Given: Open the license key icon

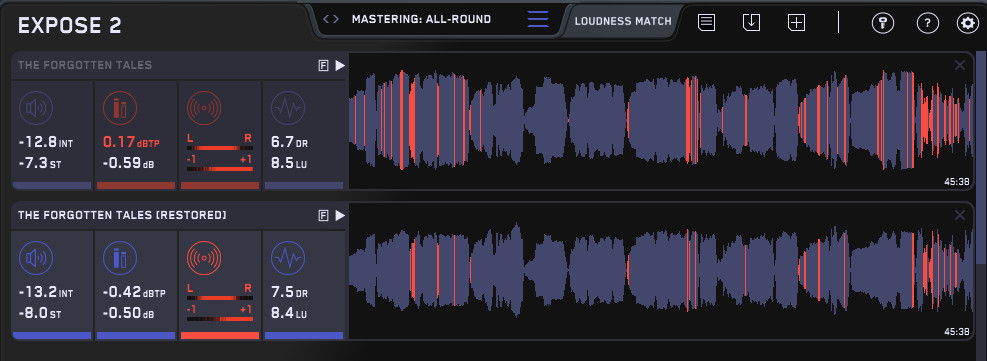Looking at the screenshot, I should tap(883, 23).
